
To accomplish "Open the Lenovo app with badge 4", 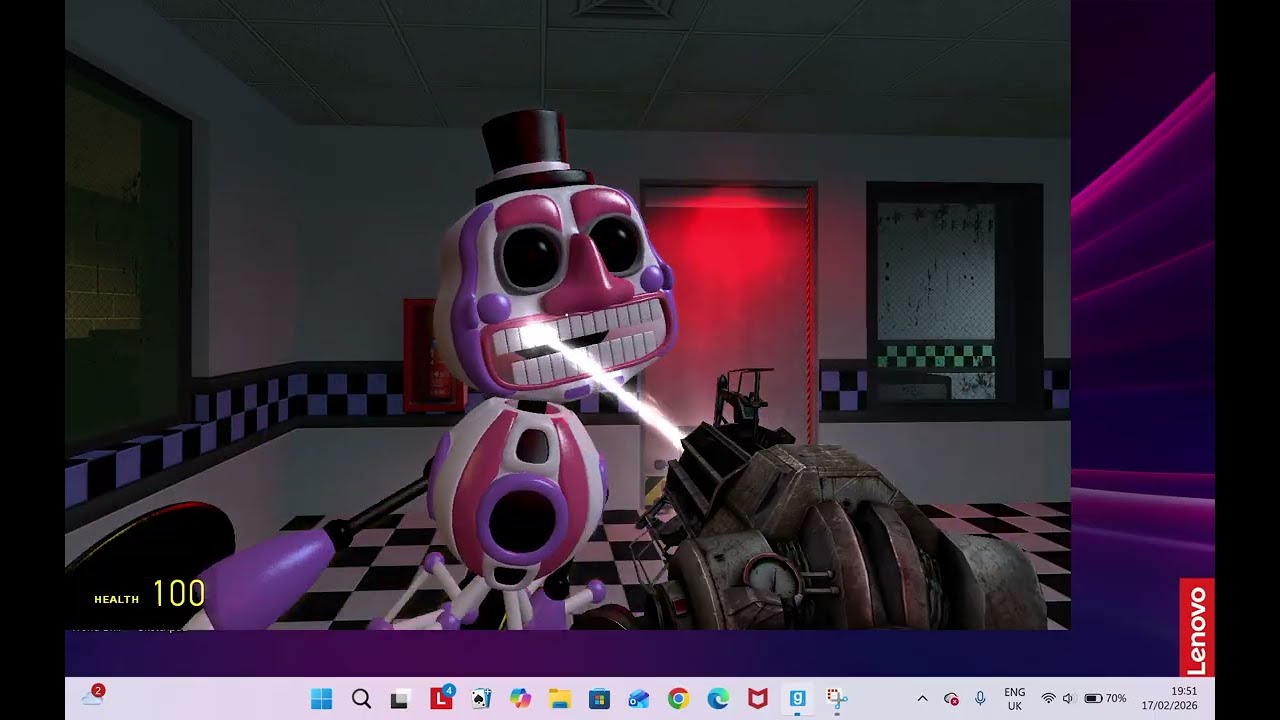I will [441, 699].
